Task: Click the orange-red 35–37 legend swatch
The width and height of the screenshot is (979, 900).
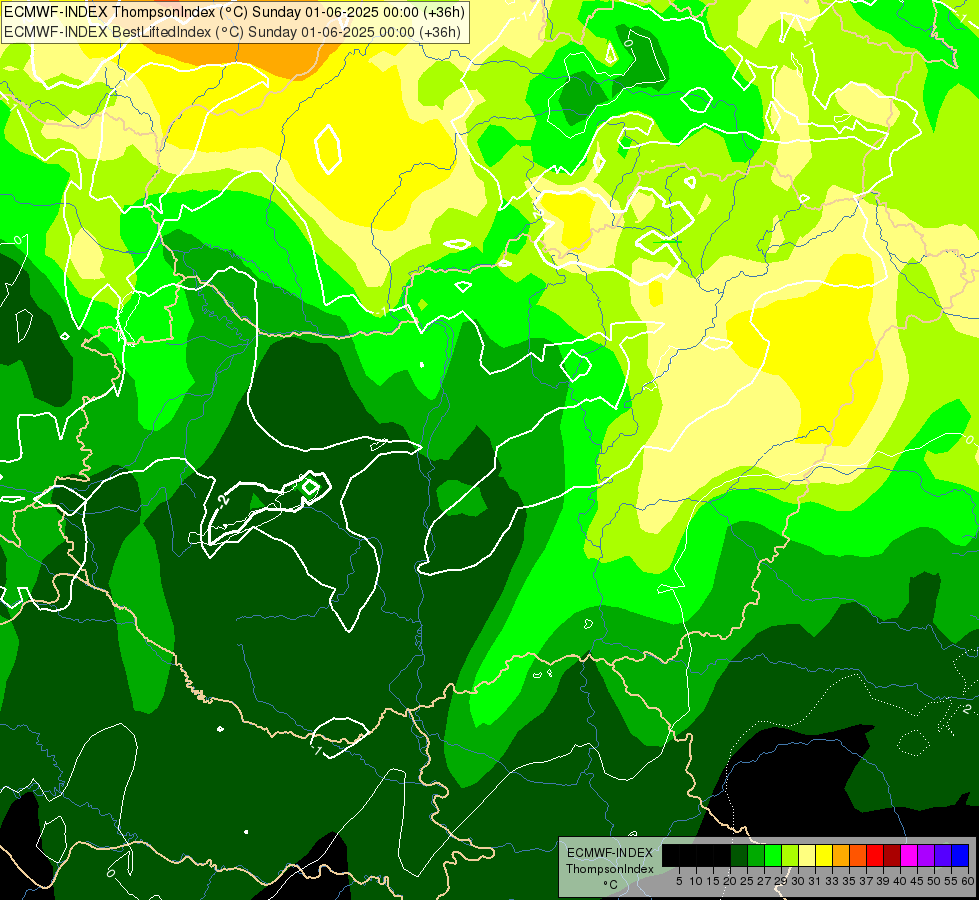Action: (858, 855)
